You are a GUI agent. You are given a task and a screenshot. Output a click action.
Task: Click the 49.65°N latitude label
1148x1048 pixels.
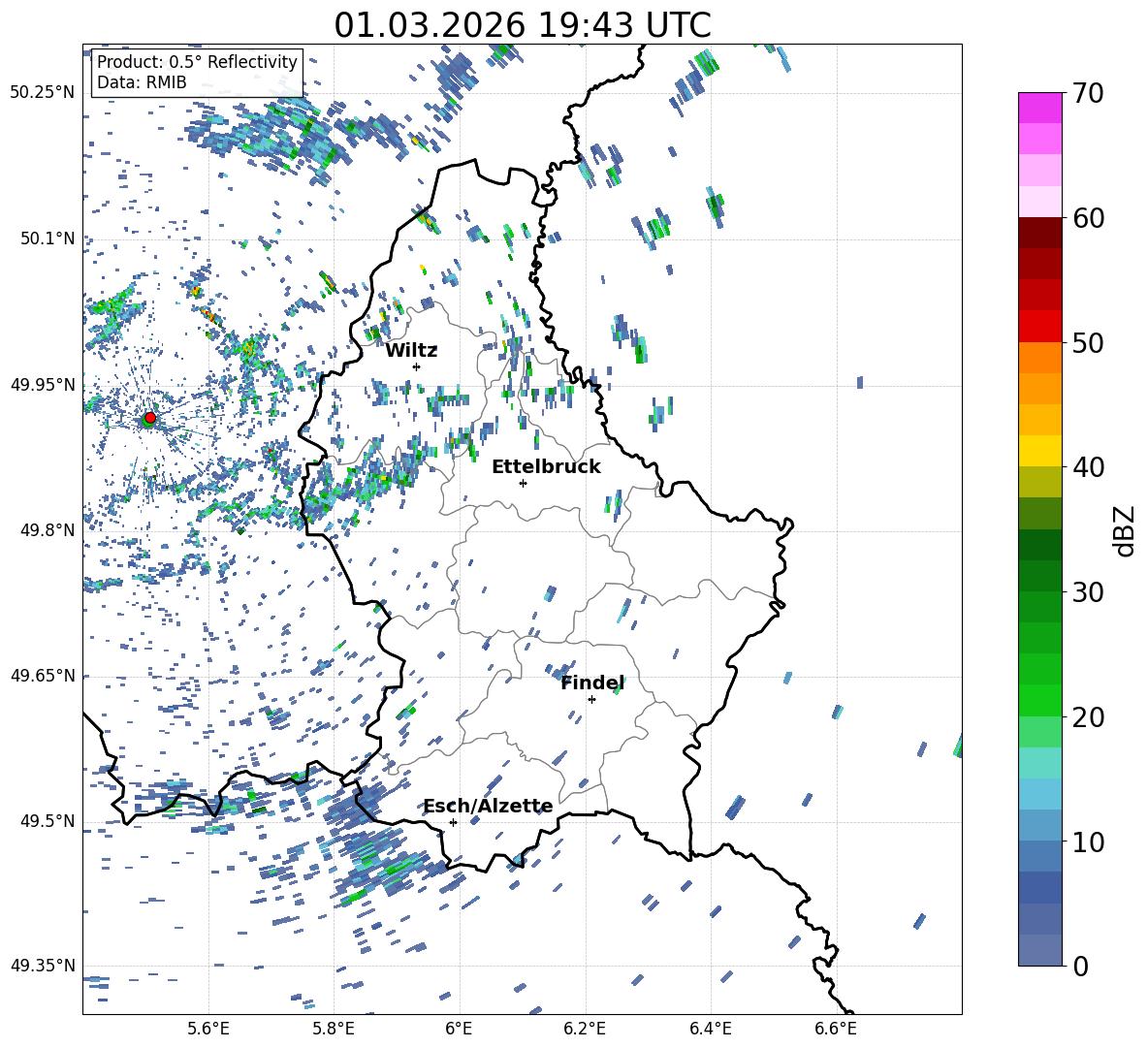click(43, 675)
